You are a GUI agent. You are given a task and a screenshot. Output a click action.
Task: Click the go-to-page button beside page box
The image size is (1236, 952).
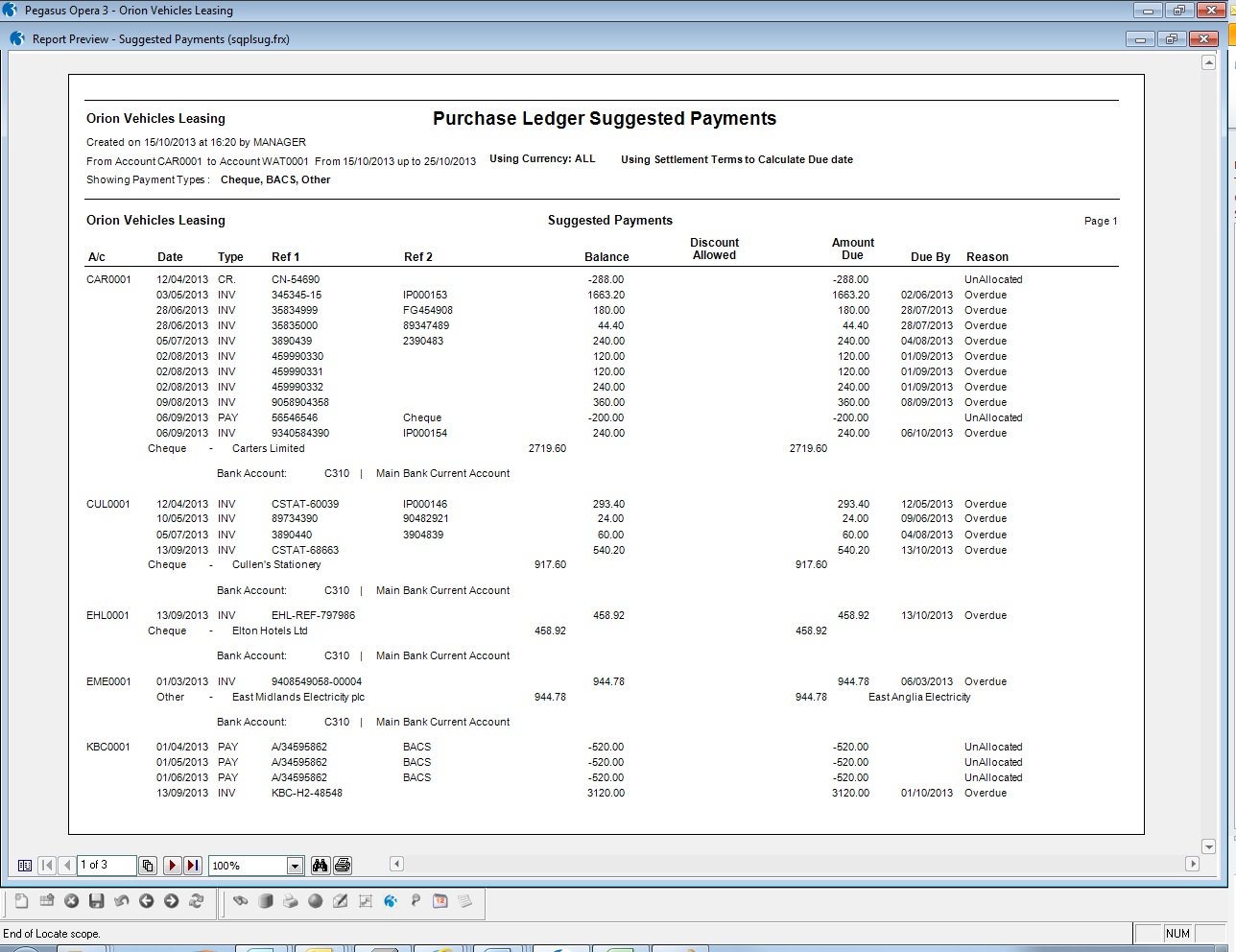pos(148,866)
